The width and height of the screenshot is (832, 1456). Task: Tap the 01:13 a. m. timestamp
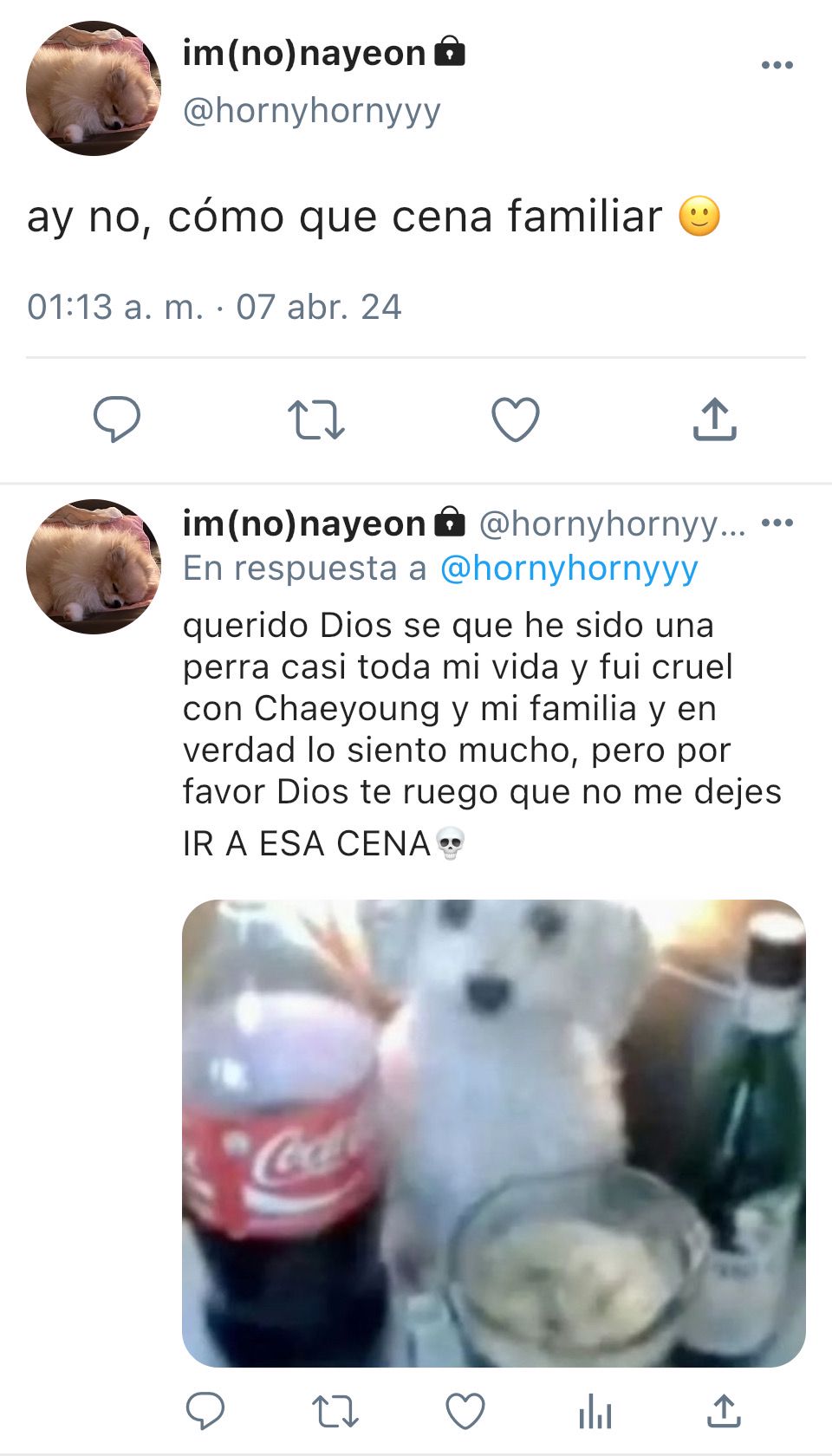[115, 307]
